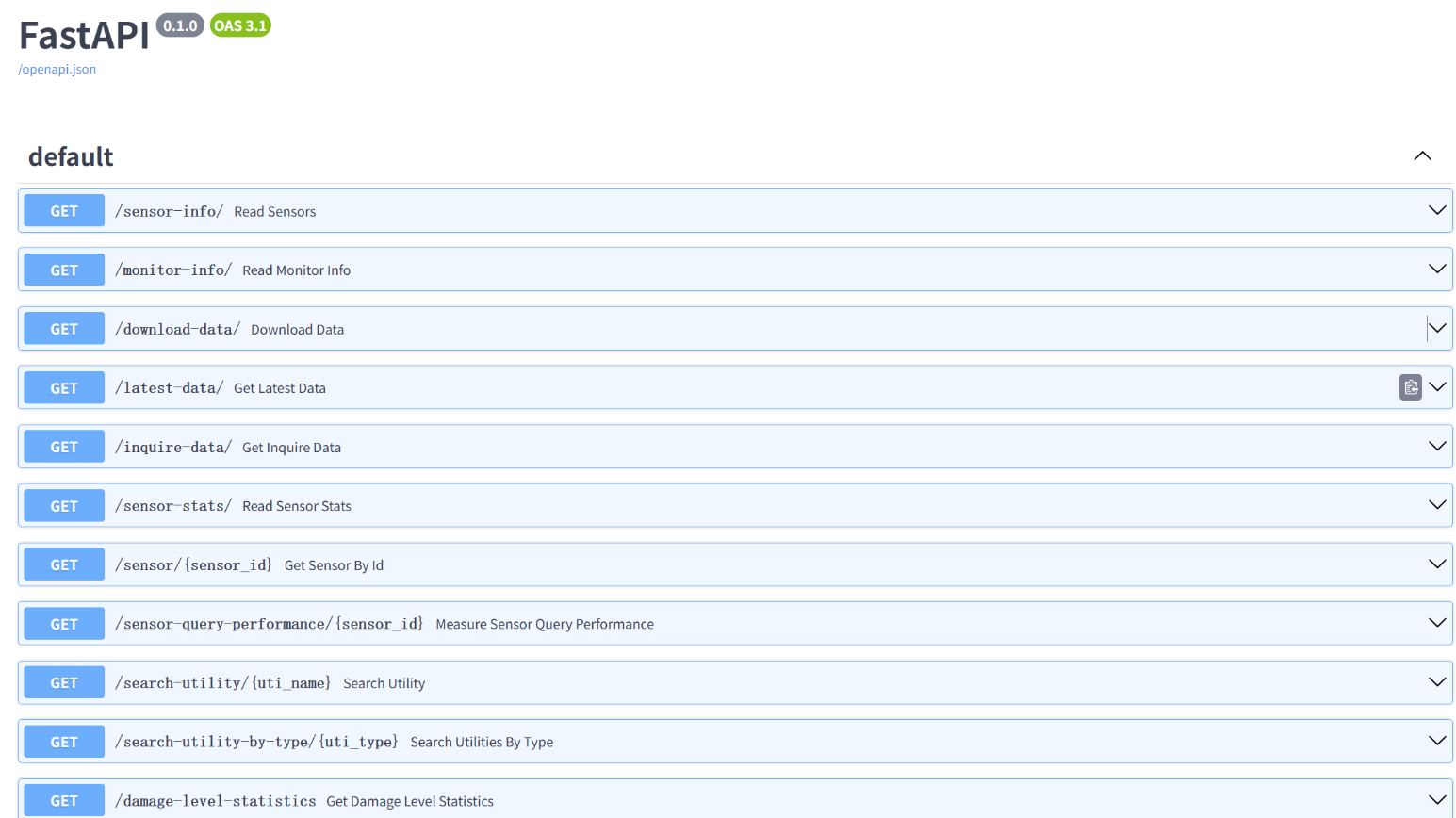
Task: Copy the /latest-data/ path to clipboard
Action: (1410, 387)
